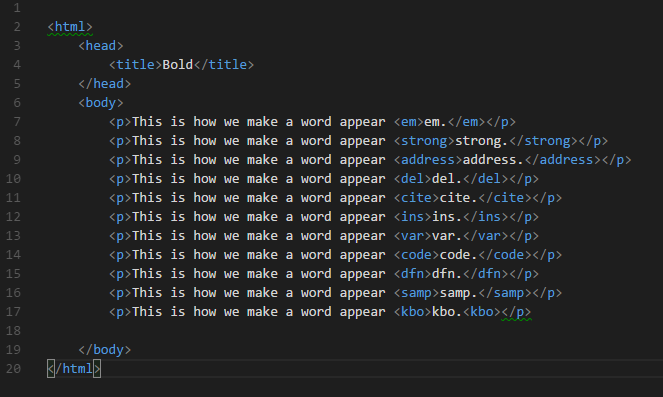
Task: Click the closing body tag on line 19
Action: tap(104, 350)
